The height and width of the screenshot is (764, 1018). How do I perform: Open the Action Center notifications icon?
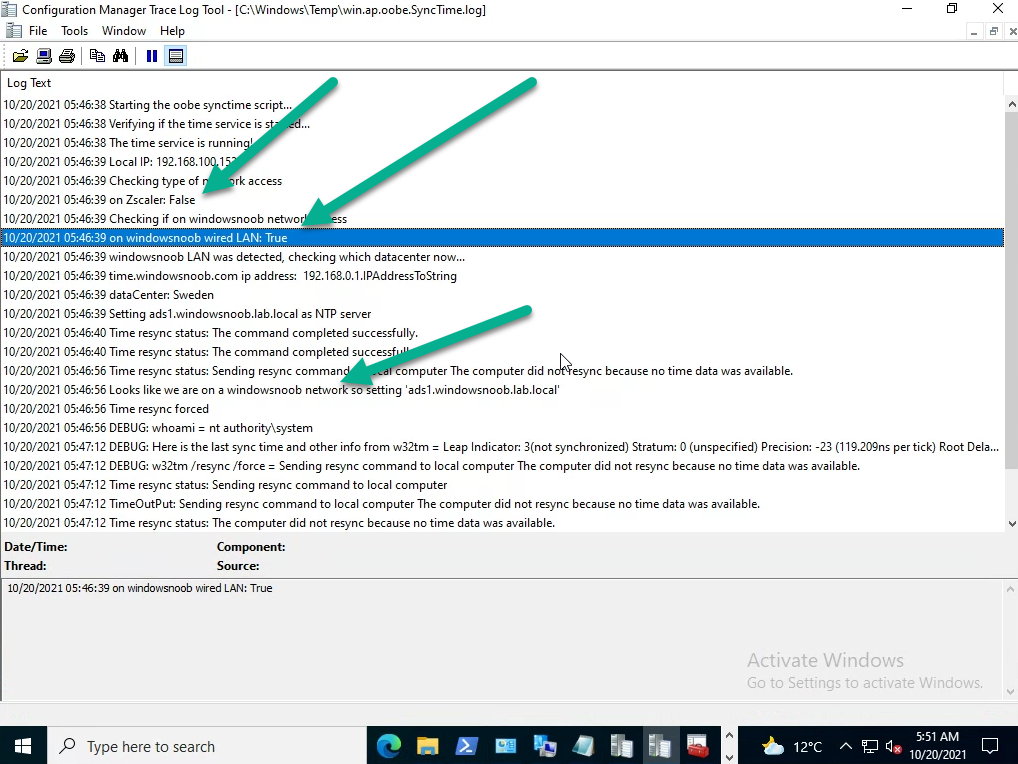click(990, 746)
